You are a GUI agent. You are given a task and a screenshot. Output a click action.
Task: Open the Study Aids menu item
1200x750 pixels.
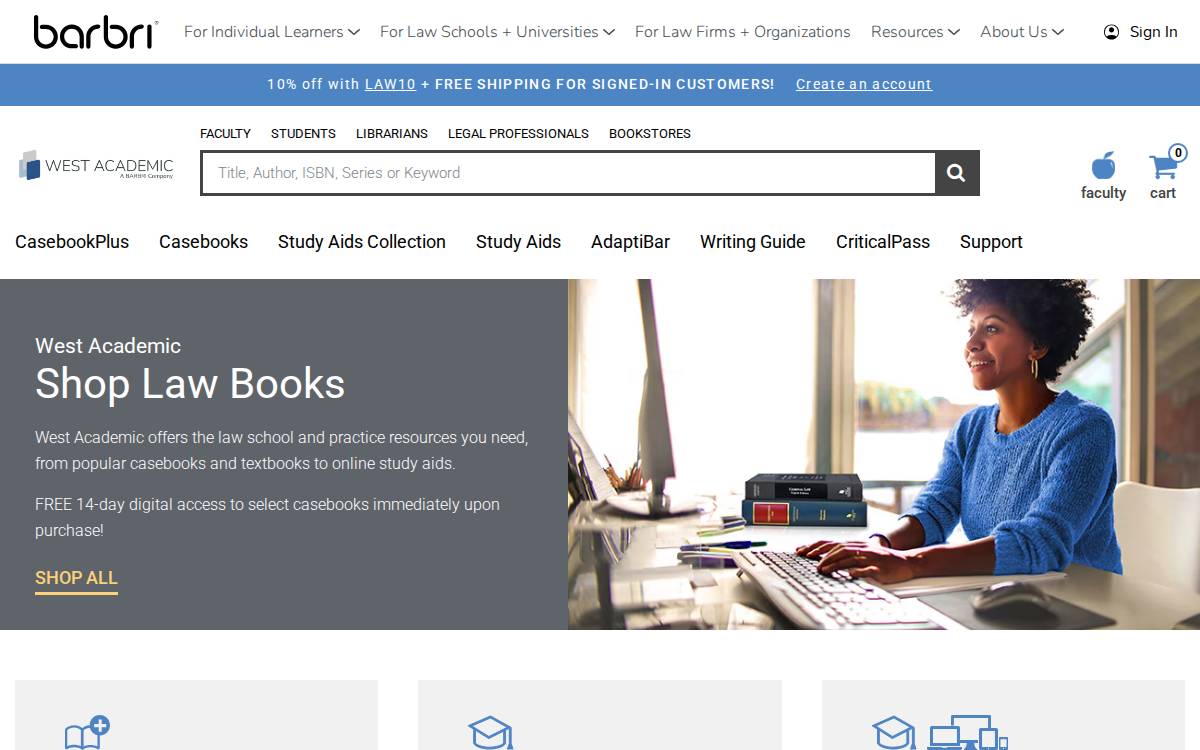point(518,242)
